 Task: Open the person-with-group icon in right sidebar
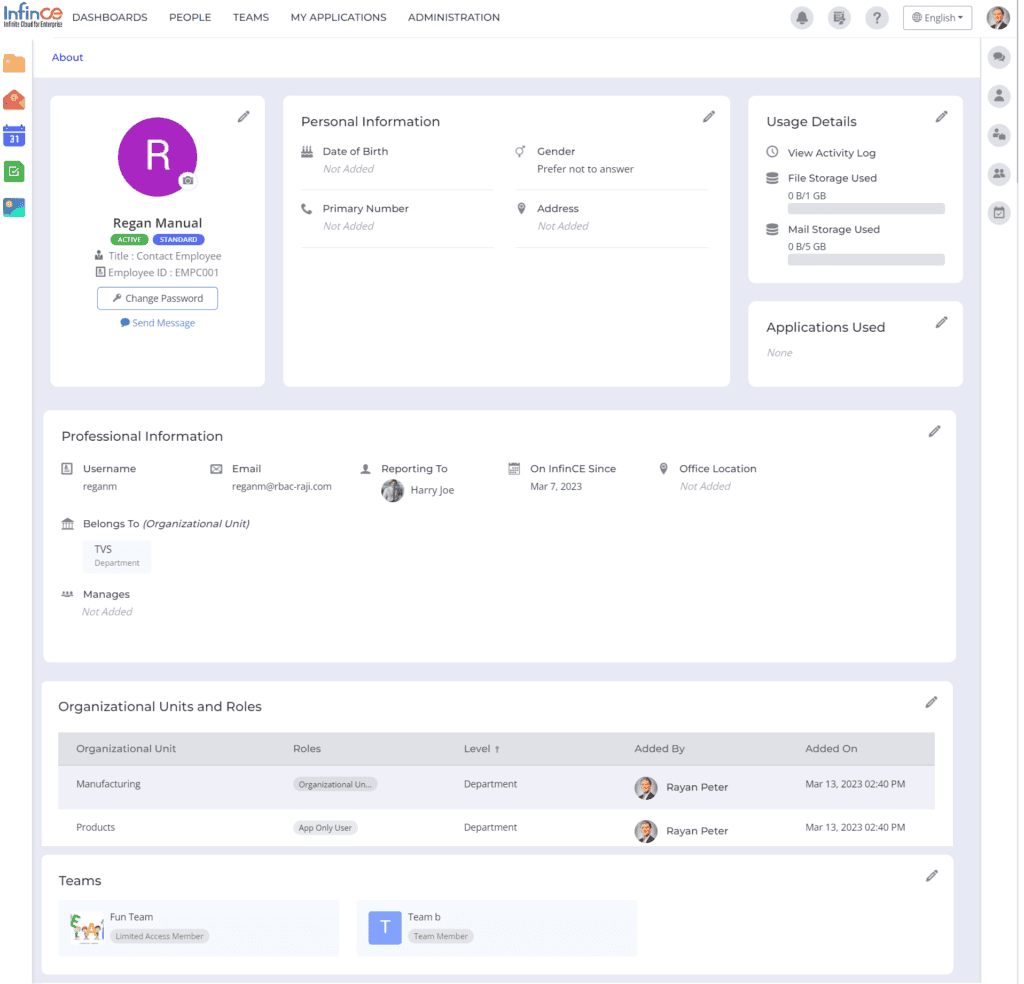(x=999, y=135)
